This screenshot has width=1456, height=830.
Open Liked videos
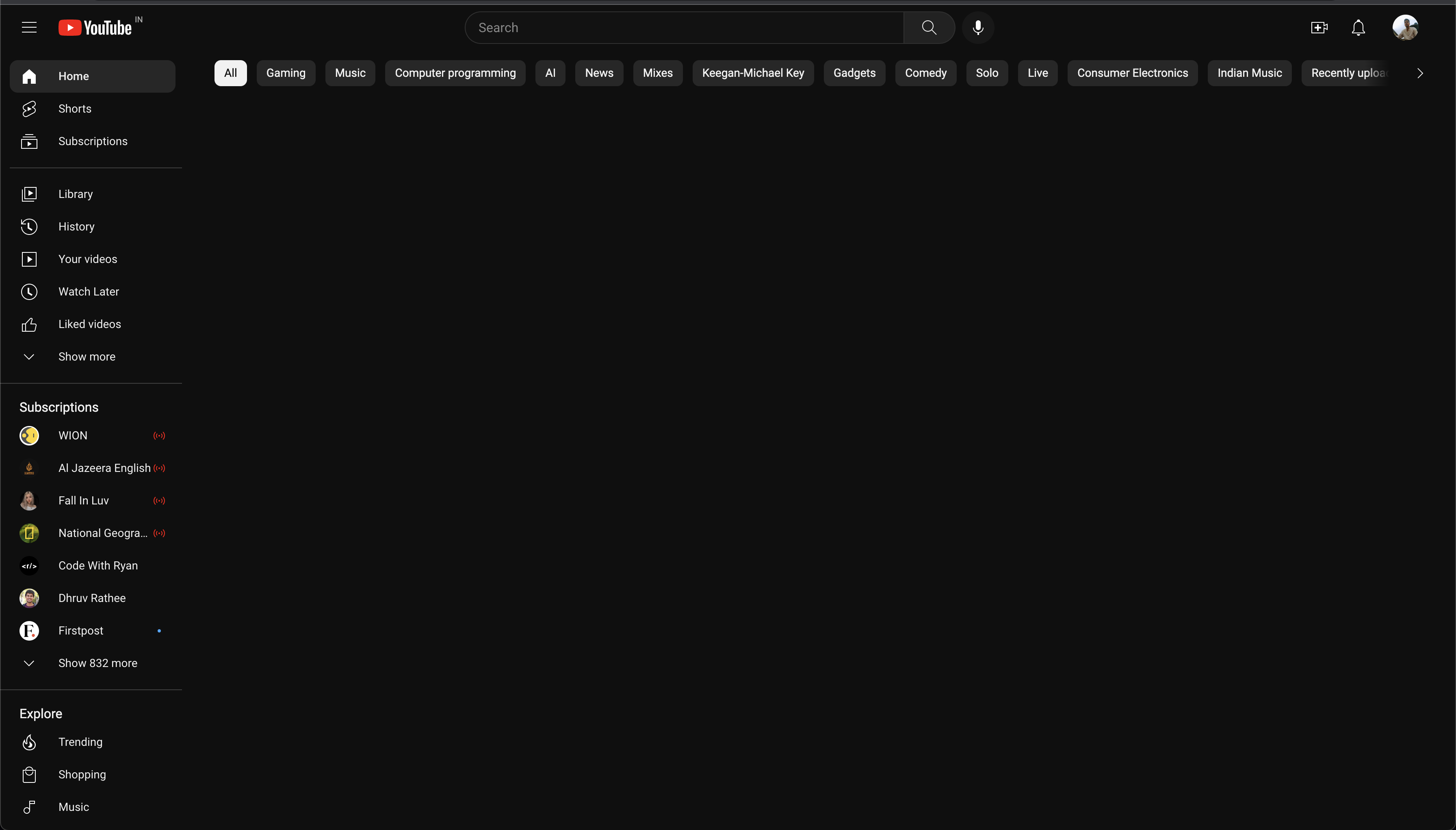[89, 324]
